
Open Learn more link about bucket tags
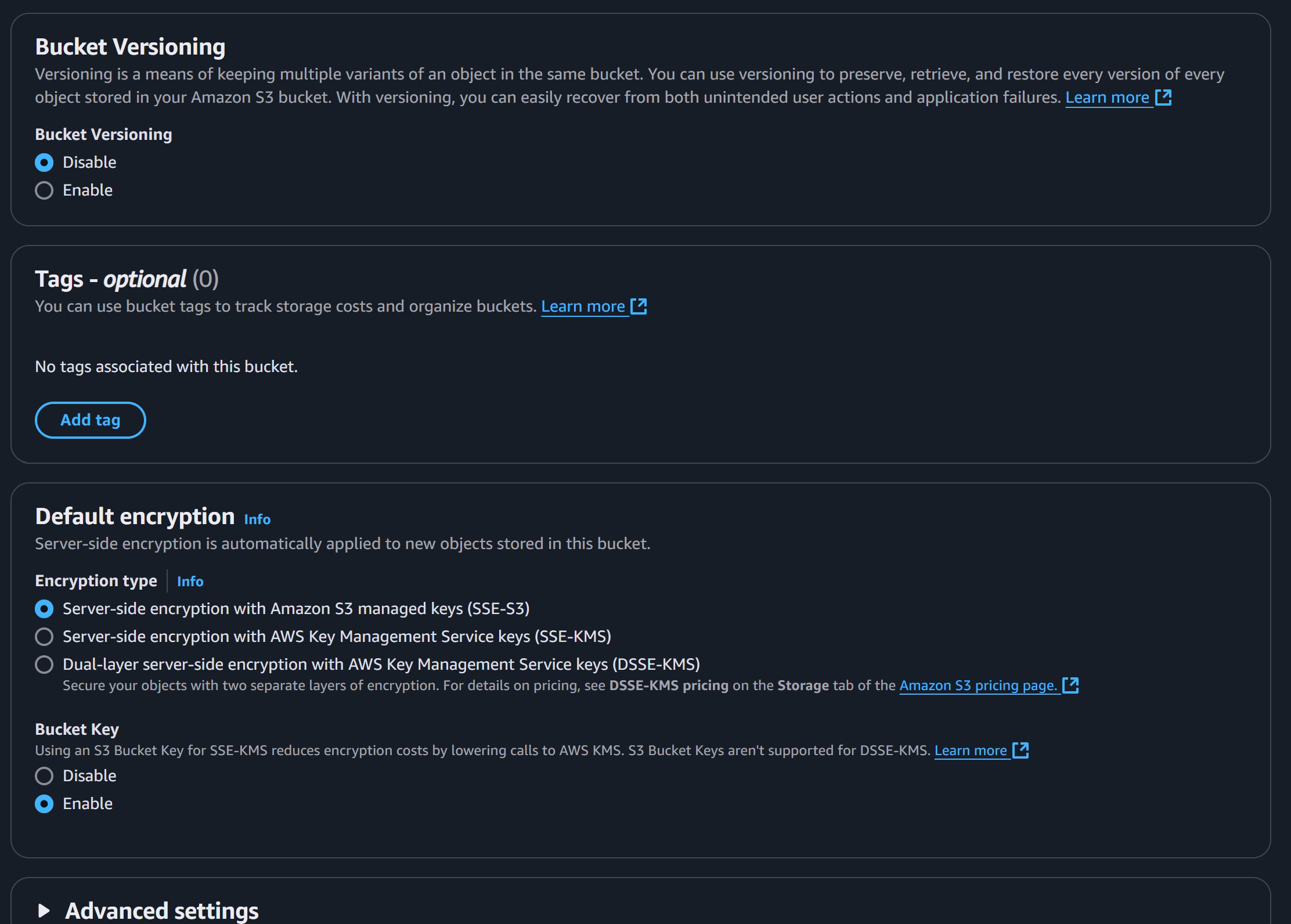[582, 306]
